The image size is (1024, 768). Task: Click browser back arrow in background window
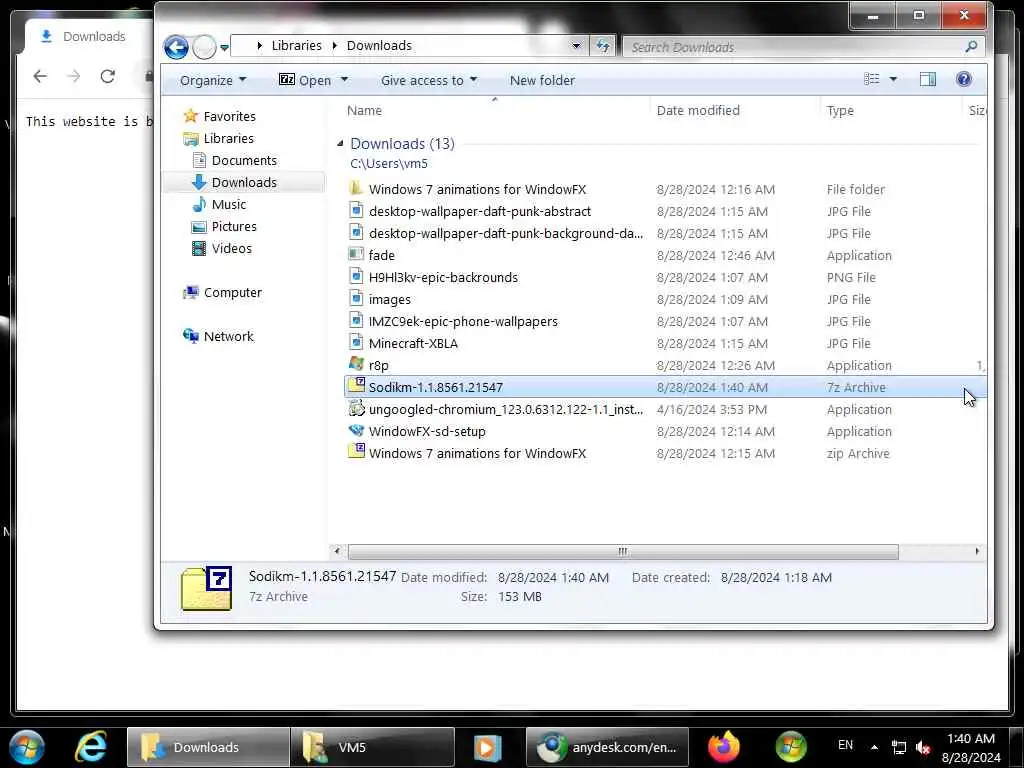click(40, 76)
